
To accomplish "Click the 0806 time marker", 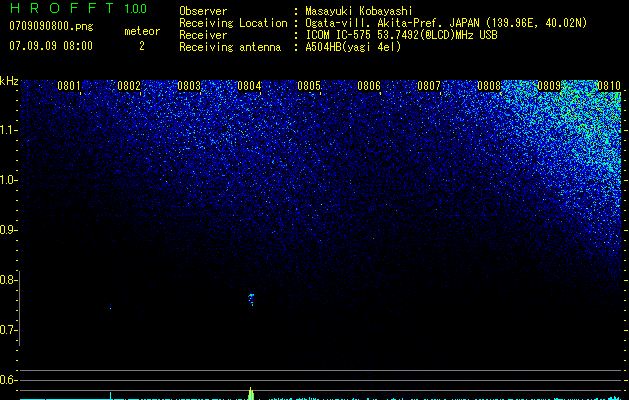I will [x=369, y=86].
